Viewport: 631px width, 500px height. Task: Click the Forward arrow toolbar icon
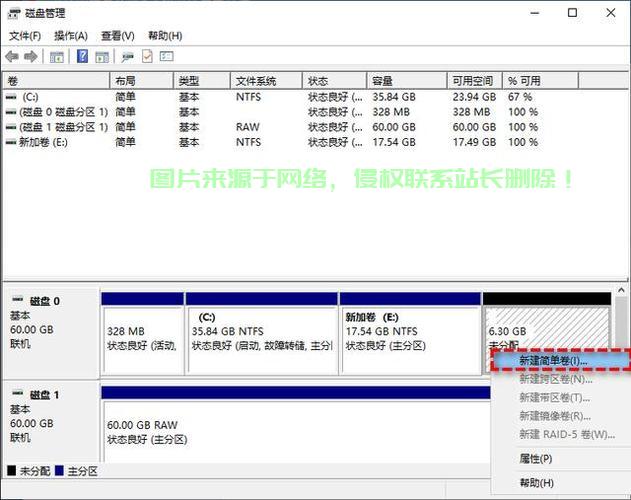31,57
